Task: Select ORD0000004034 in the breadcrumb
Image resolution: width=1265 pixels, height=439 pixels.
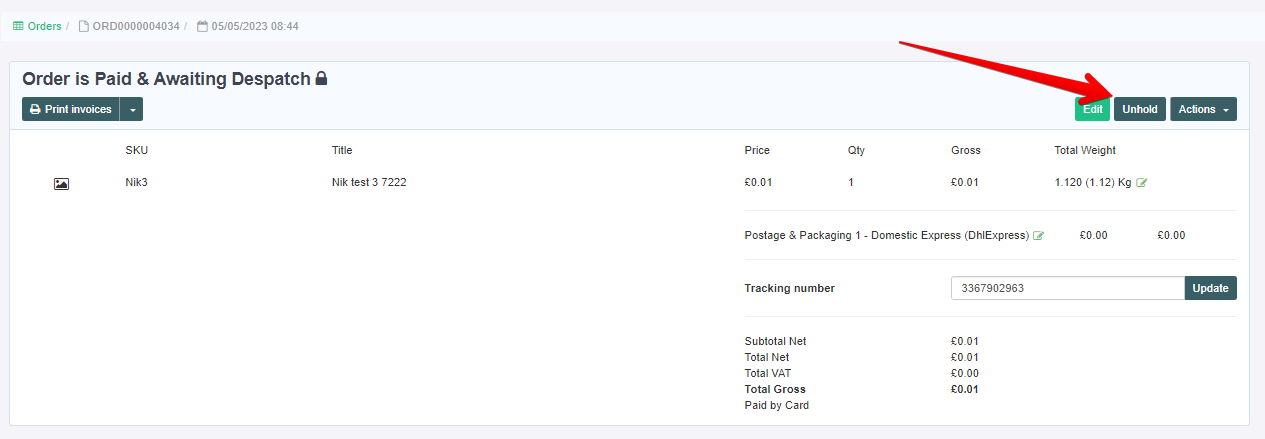Action: click(136, 26)
